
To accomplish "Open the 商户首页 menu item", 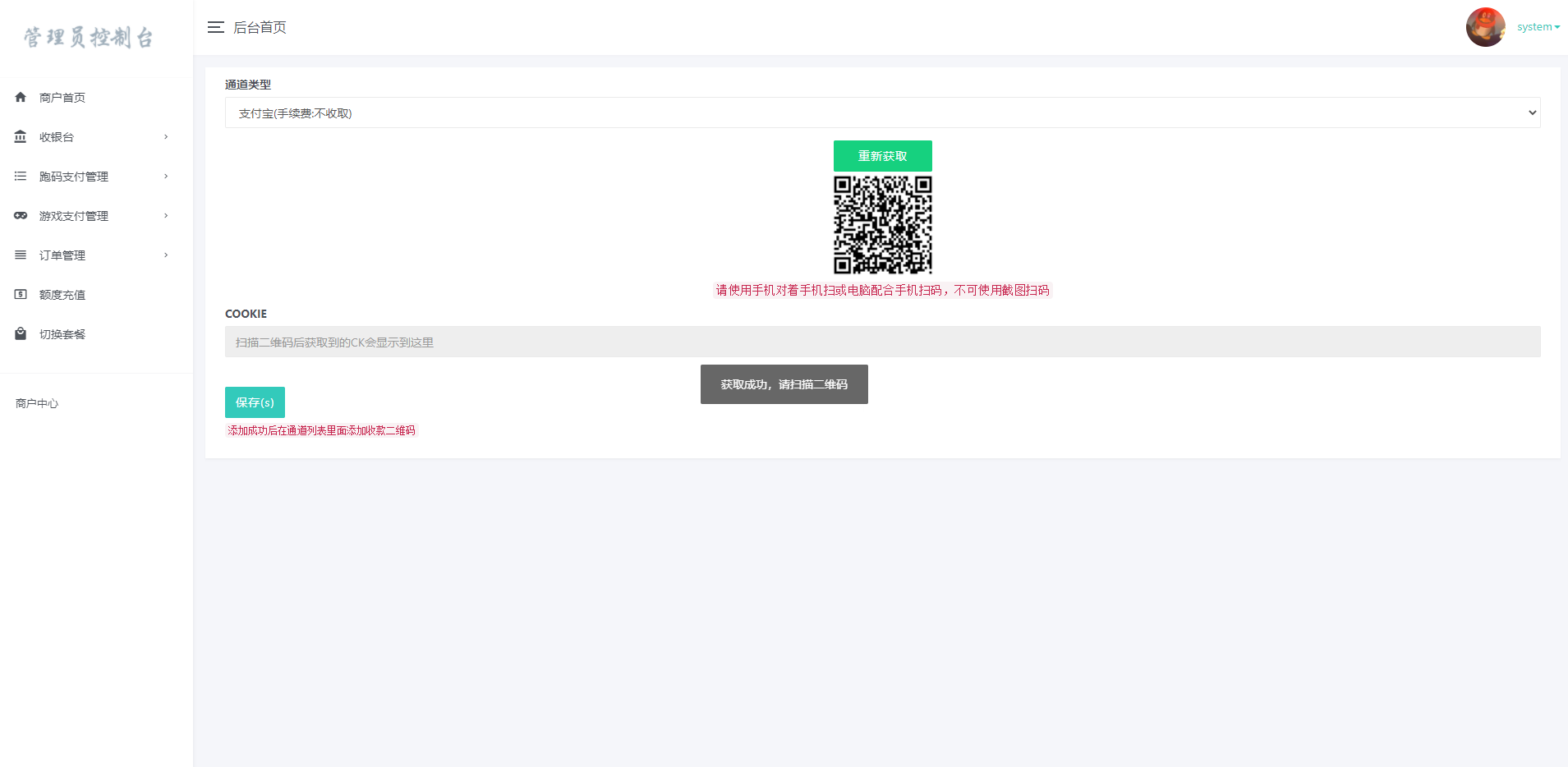I will [x=62, y=98].
